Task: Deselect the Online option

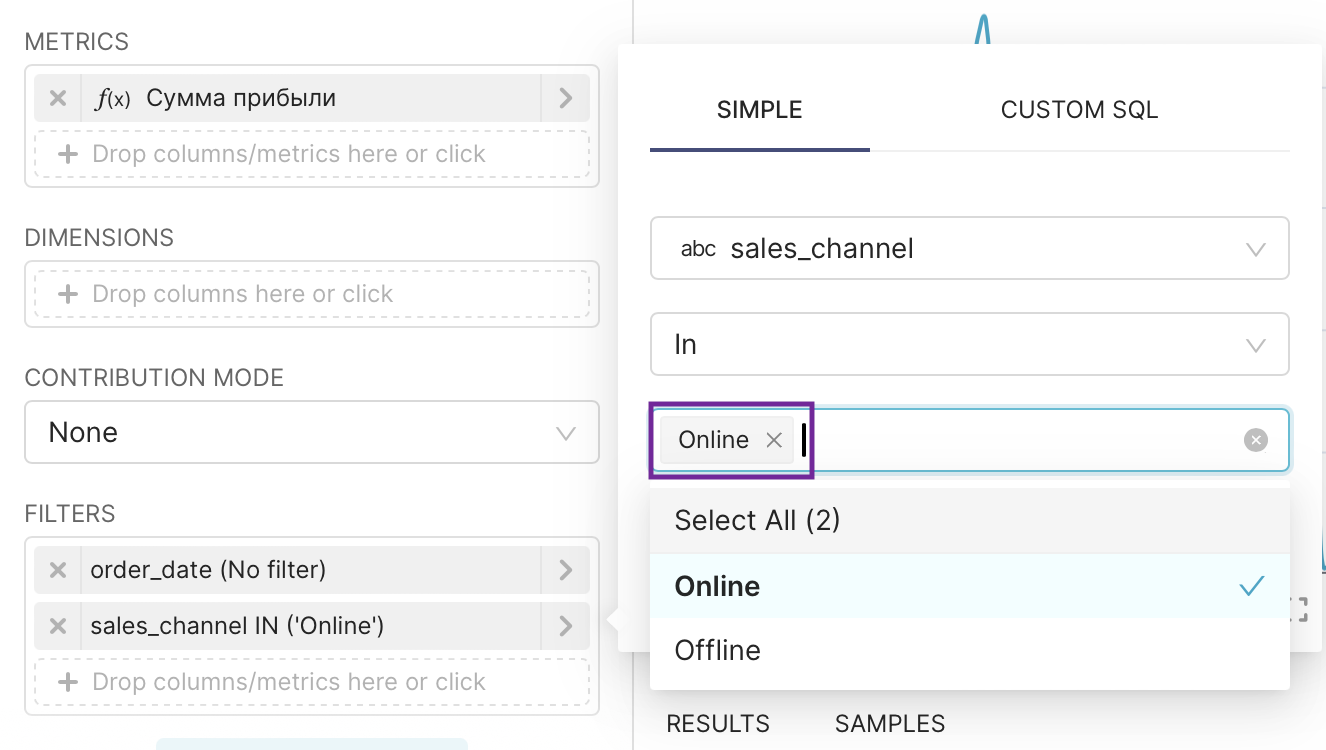Action: [x=717, y=586]
